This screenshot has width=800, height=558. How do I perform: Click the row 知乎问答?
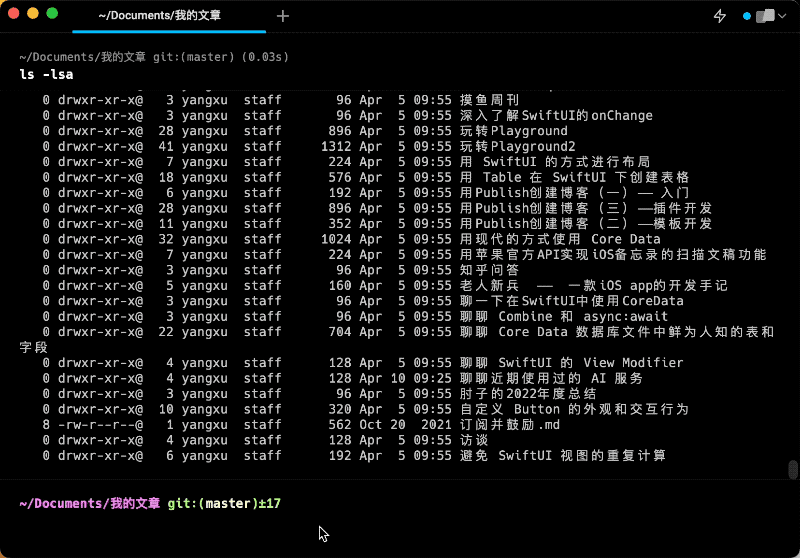(400, 270)
